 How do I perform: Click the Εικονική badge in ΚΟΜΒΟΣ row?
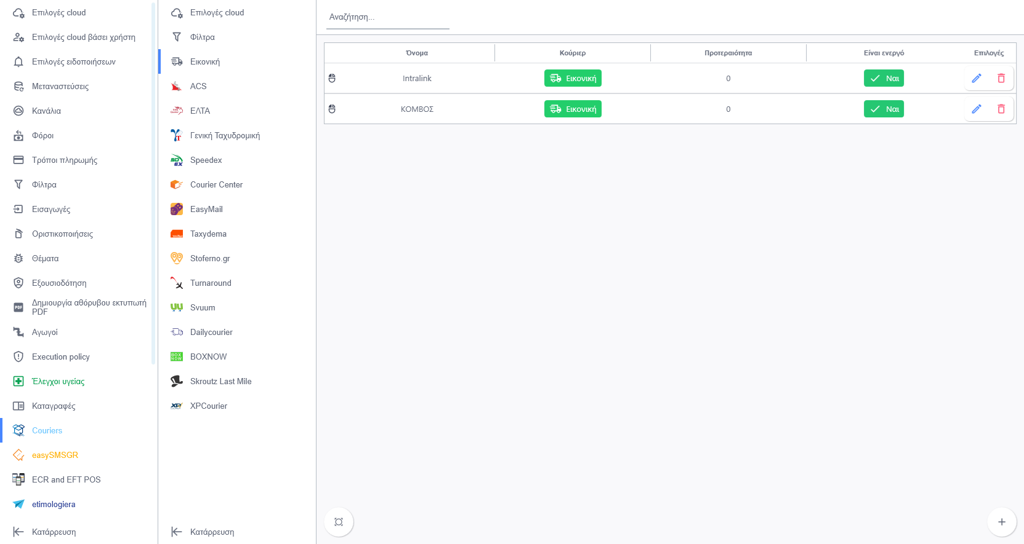coord(573,109)
